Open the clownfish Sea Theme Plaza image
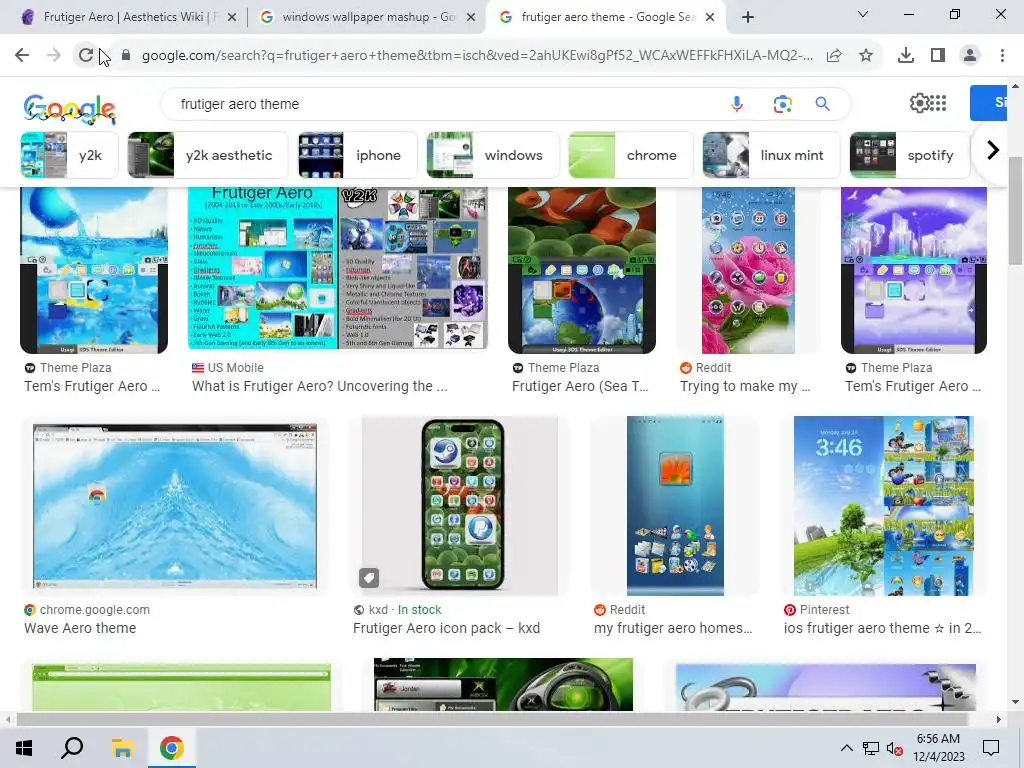Screen dimensions: 1024x768 pyautogui.click(x=582, y=270)
